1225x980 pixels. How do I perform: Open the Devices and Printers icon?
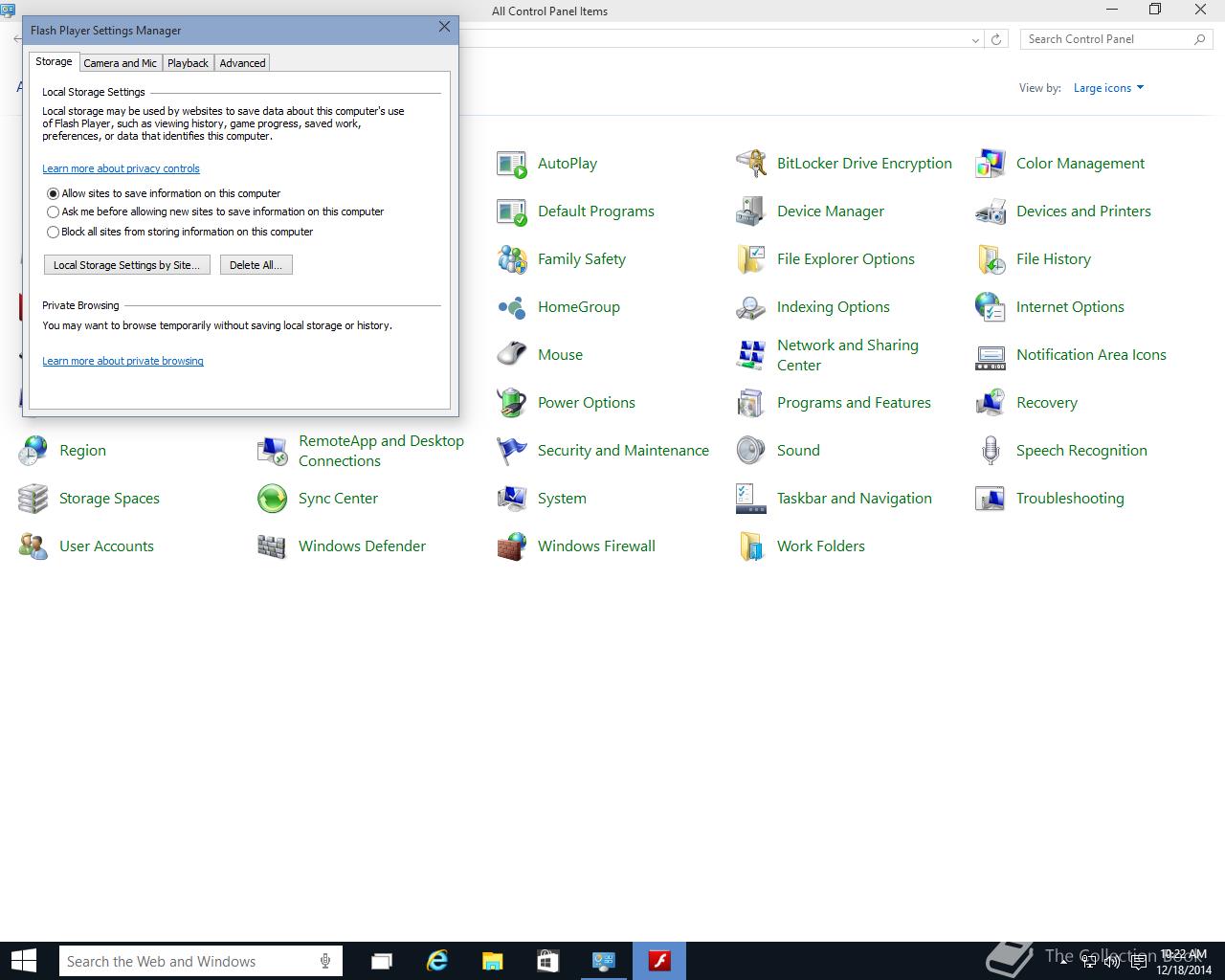click(x=991, y=212)
